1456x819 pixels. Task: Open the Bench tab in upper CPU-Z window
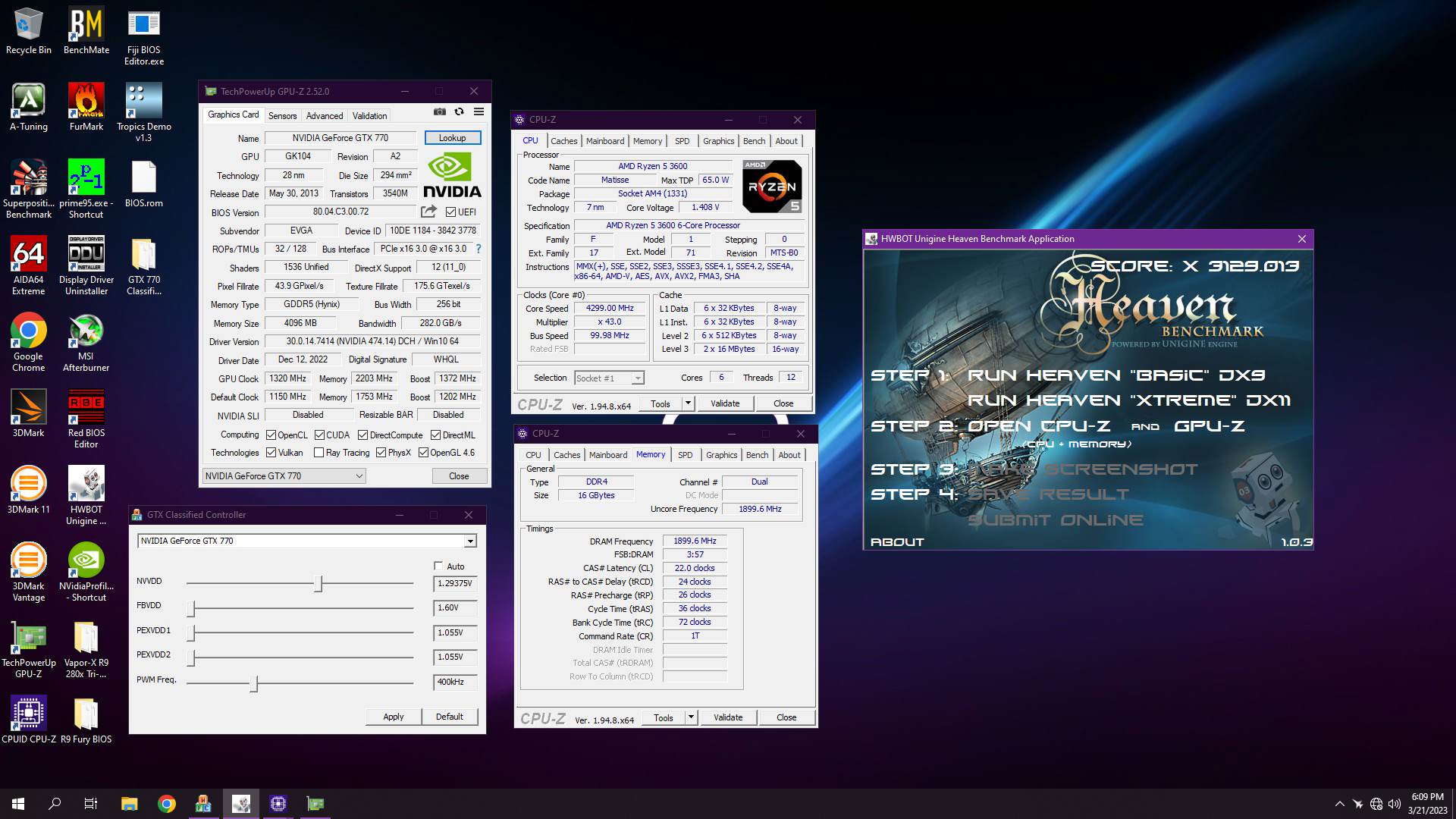(x=754, y=141)
